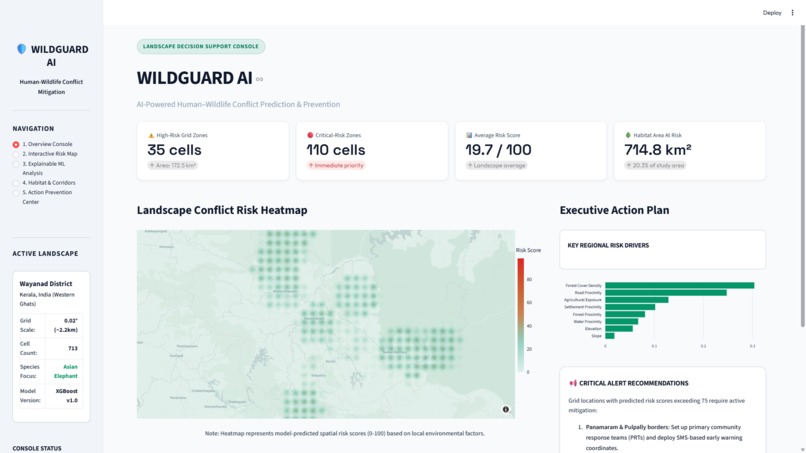Click the Slope bar in chart
Image resolution: width=806 pixels, height=453 pixels.
click(x=610, y=336)
